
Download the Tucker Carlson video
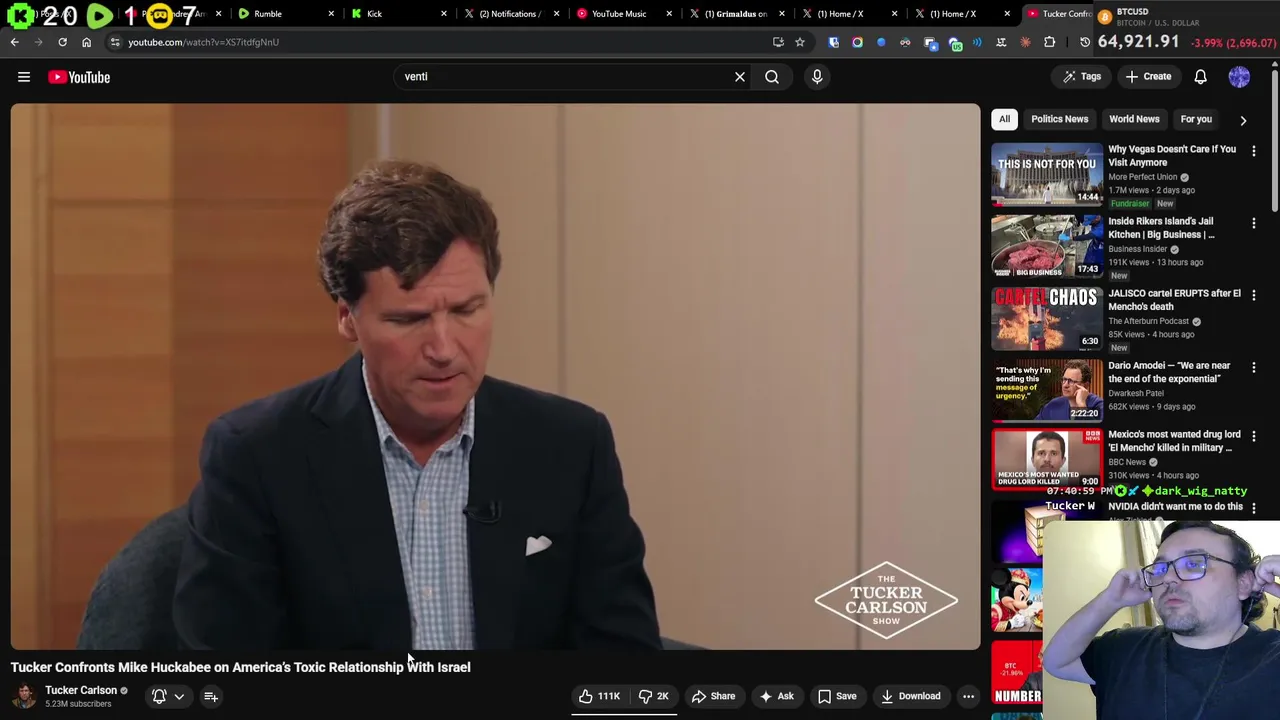click(x=910, y=696)
